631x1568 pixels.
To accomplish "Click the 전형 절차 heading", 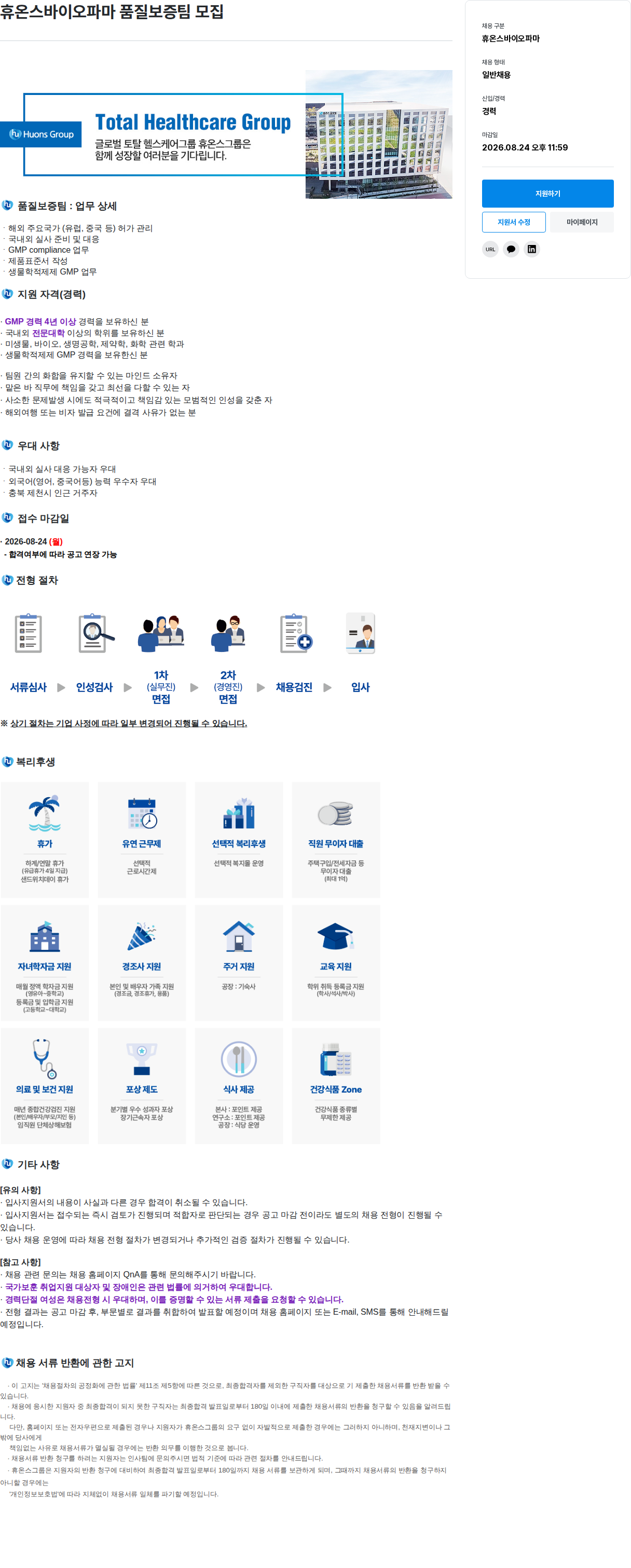I will tap(37, 580).
